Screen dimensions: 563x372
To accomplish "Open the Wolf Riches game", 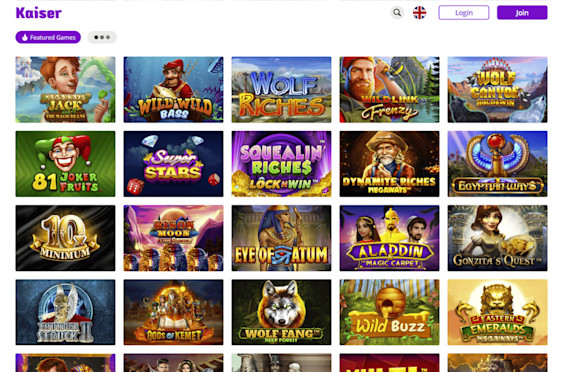I will (282, 89).
